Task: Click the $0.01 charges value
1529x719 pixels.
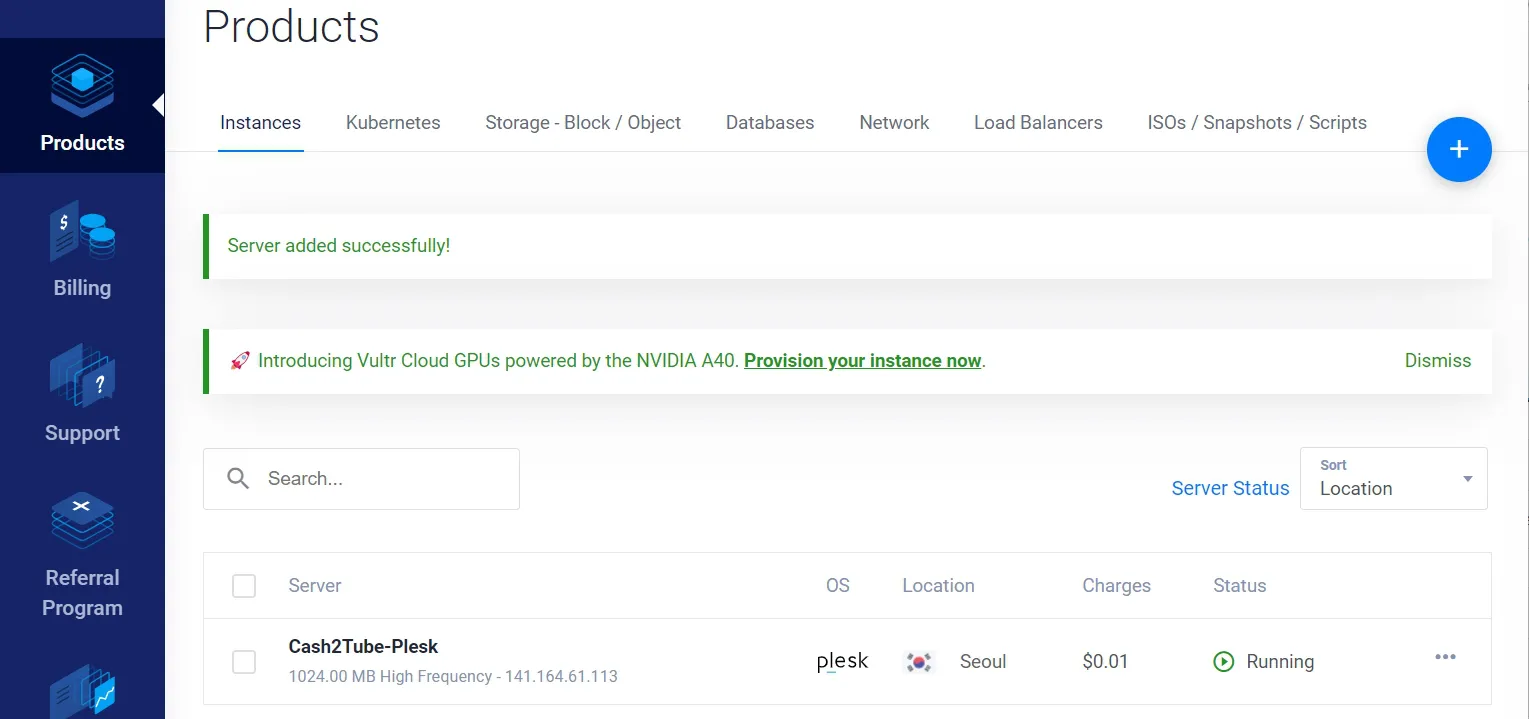Action: pyautogui.click(x=1105, y=662)
